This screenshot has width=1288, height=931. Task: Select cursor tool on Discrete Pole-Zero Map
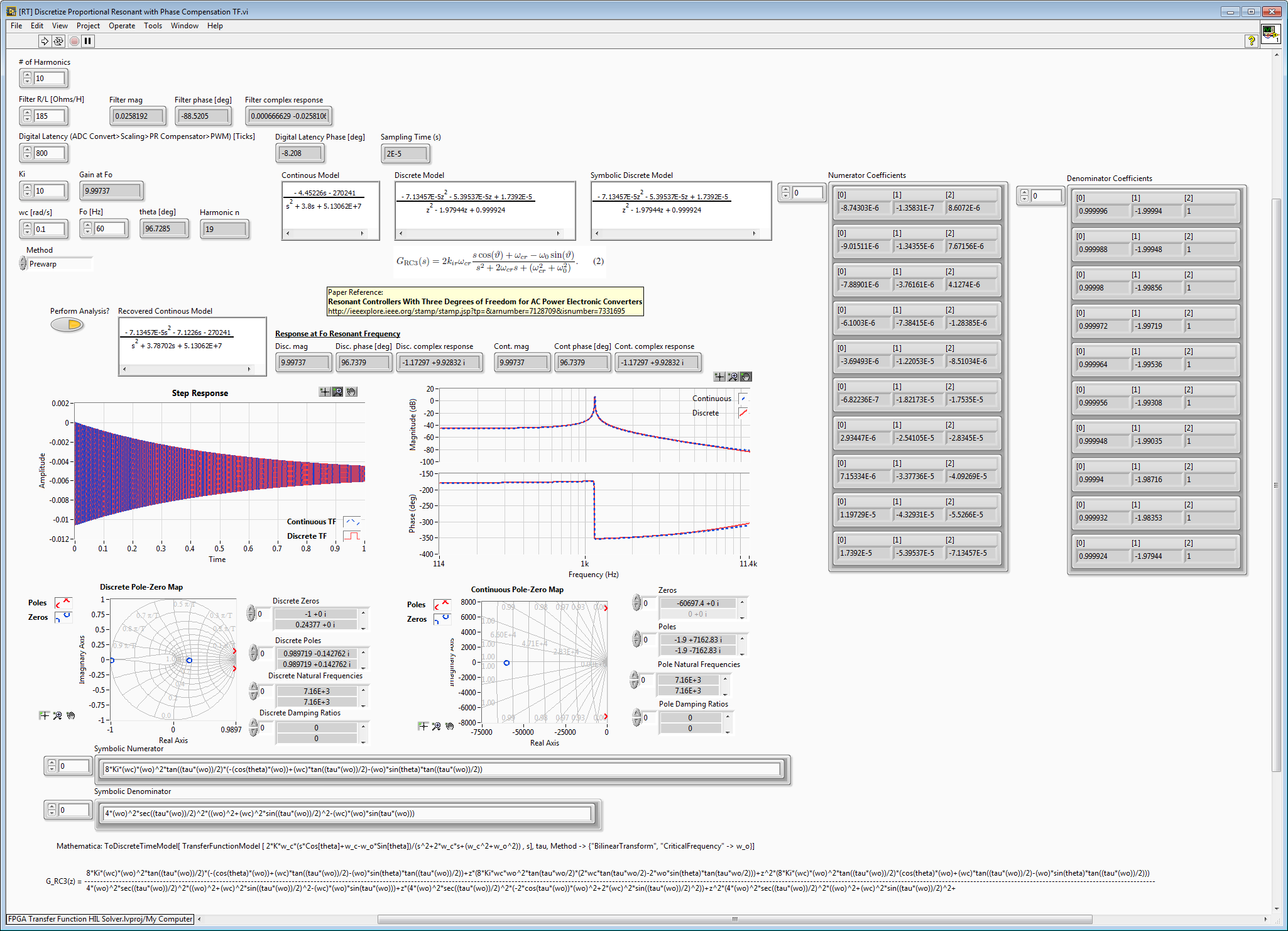(44, 715)
